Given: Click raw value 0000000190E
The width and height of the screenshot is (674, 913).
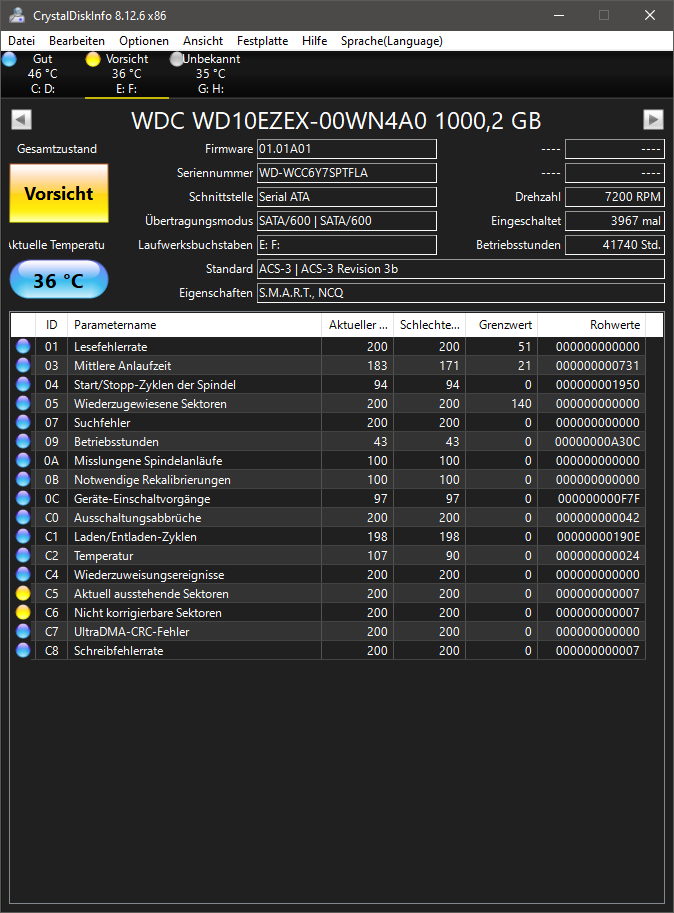Looking at the screenshot, I should [598, 537].
